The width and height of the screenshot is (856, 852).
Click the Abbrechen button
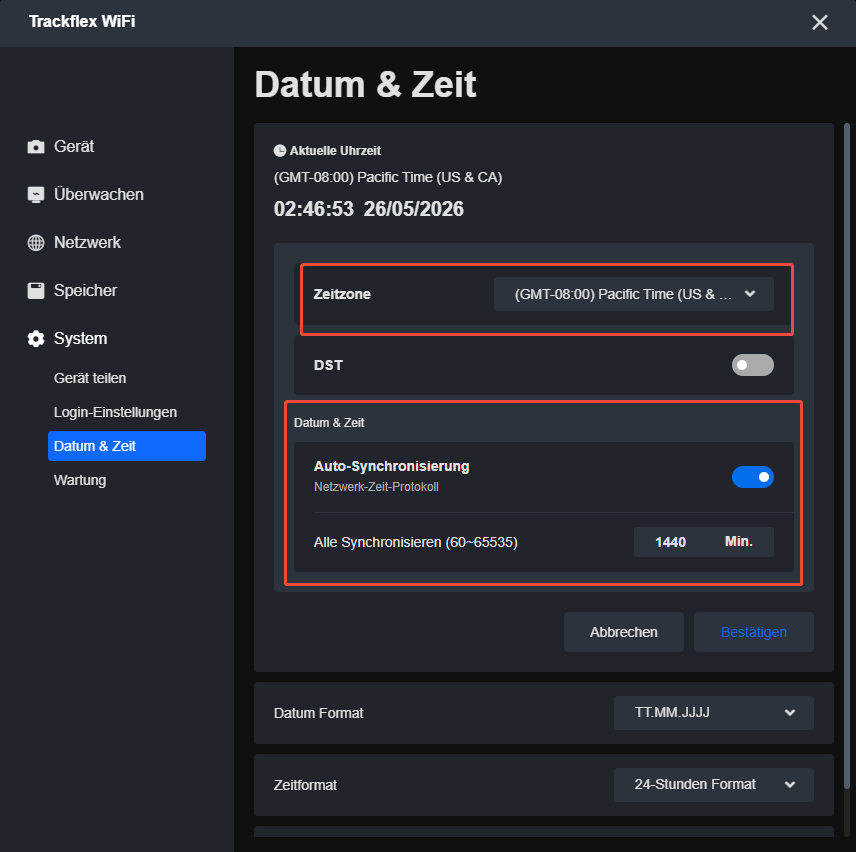[x=623, y=632]
